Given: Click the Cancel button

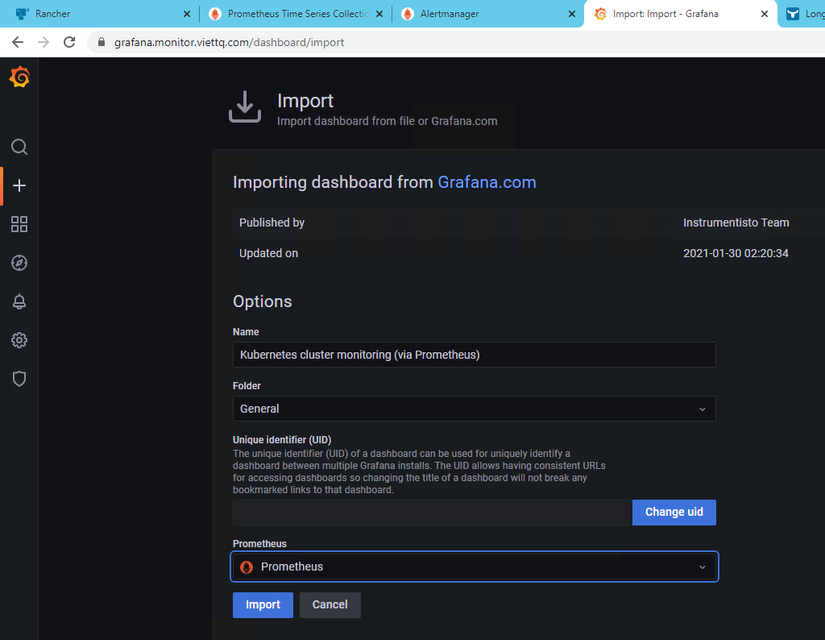Looking at the screenshot, I should coord(330,605).
